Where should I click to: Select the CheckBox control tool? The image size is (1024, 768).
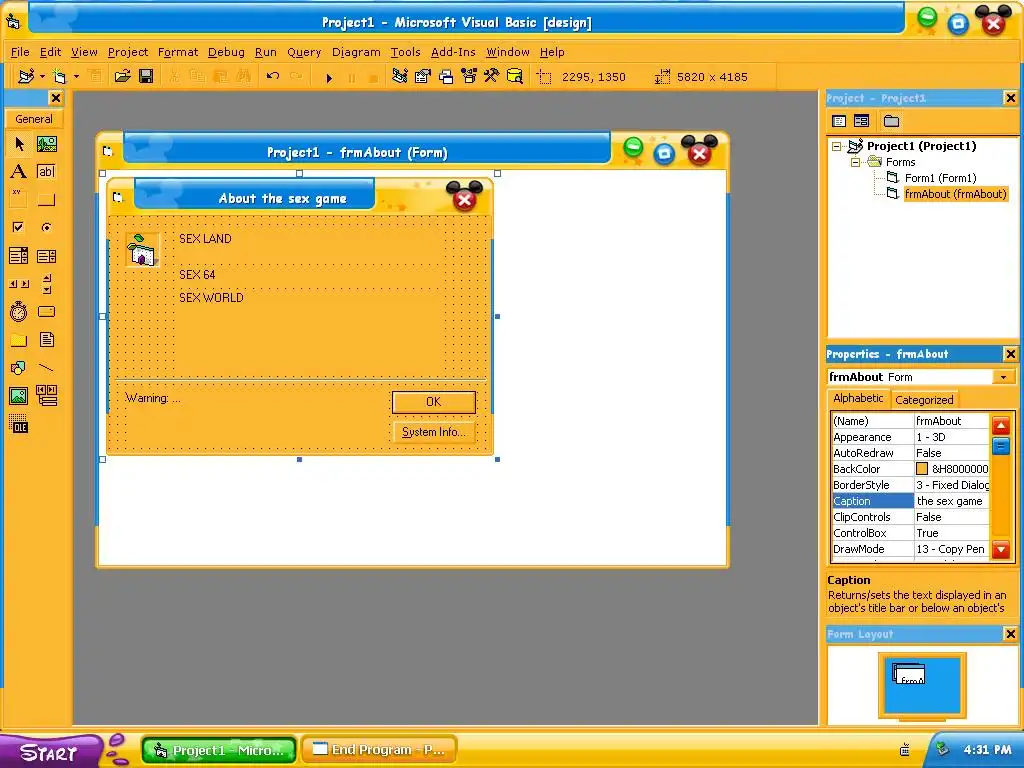[19, 227]
